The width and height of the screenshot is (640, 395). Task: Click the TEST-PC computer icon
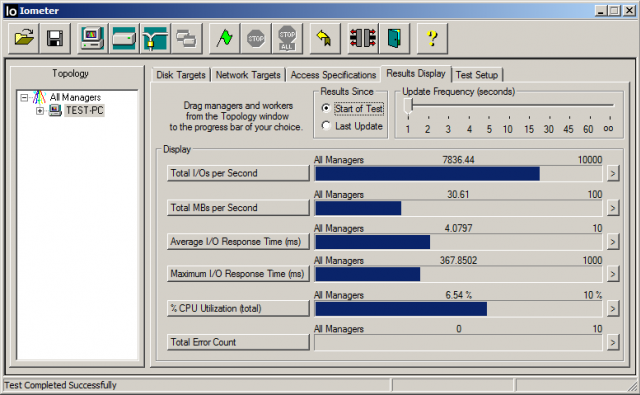pyautogui.click(x=55, y=110)
